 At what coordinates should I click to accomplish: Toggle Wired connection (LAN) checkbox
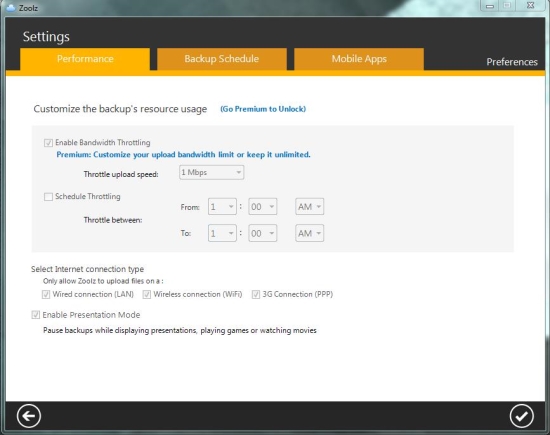click(x=46, y=294)
